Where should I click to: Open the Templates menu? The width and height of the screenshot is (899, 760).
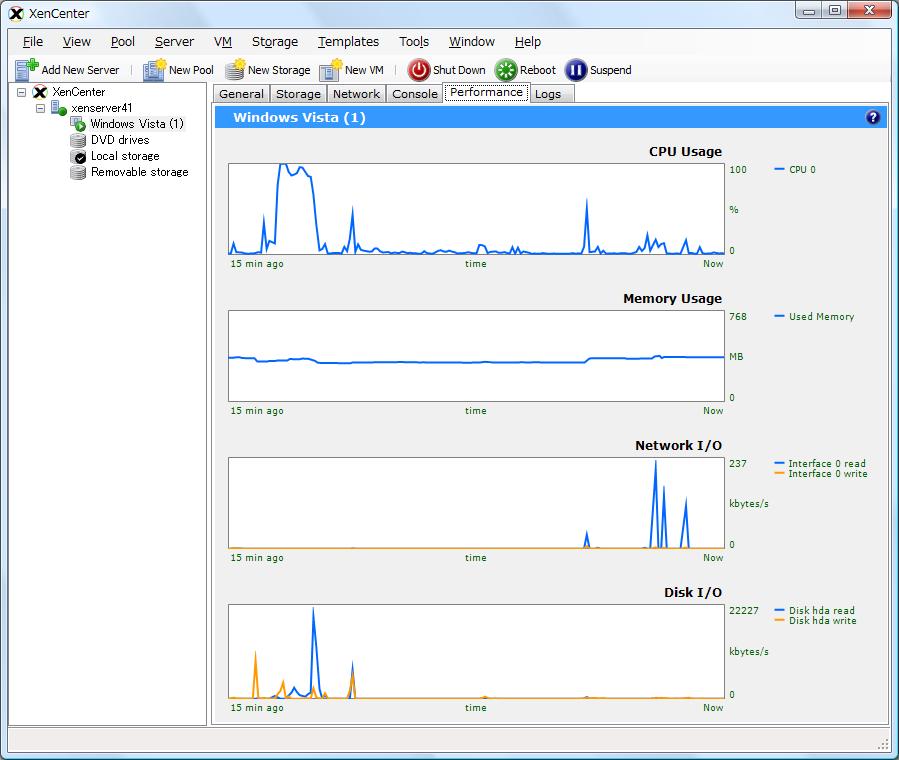click(x=349, y=42)
